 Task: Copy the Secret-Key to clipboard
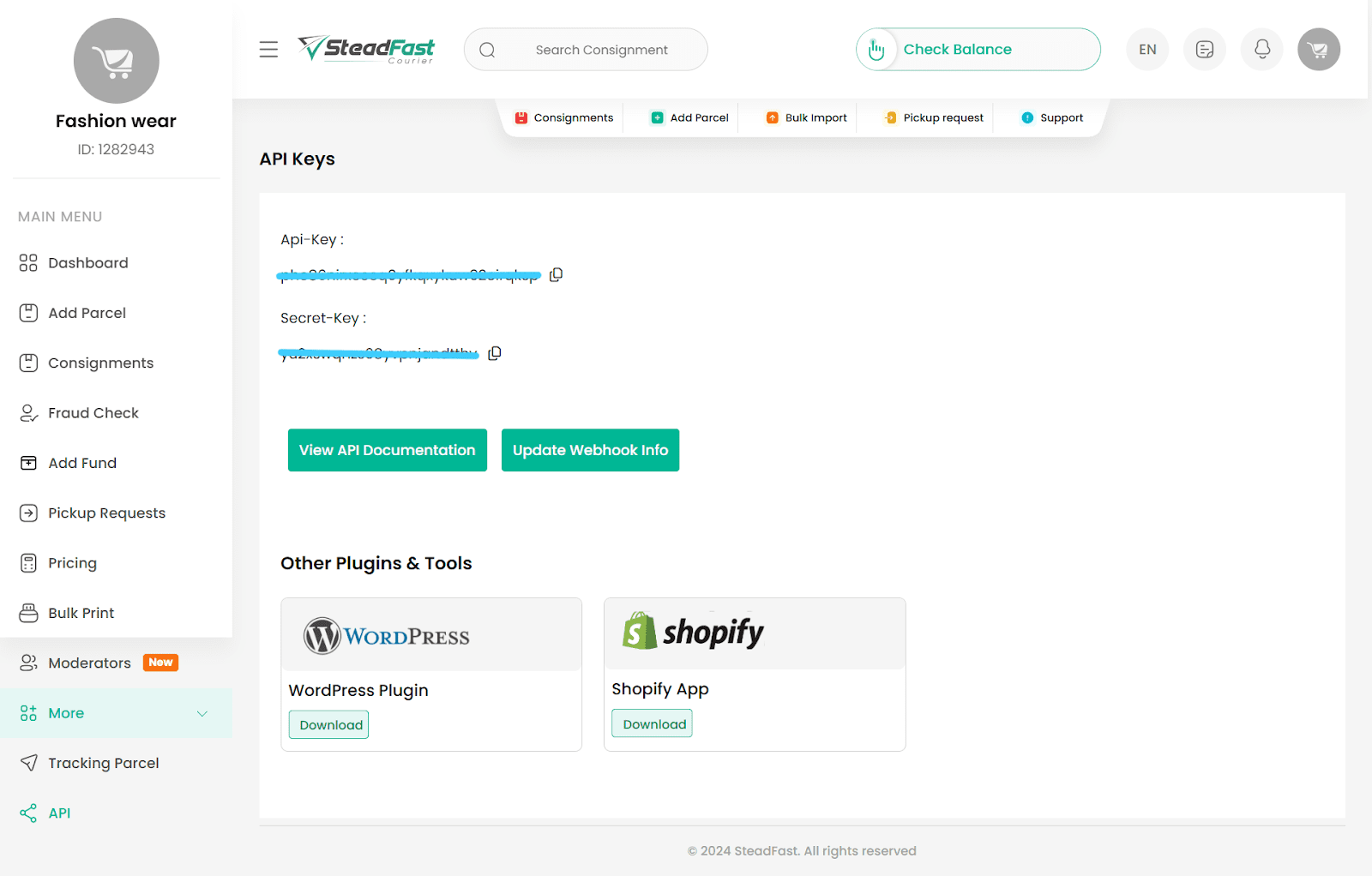(x=495, y=353)
